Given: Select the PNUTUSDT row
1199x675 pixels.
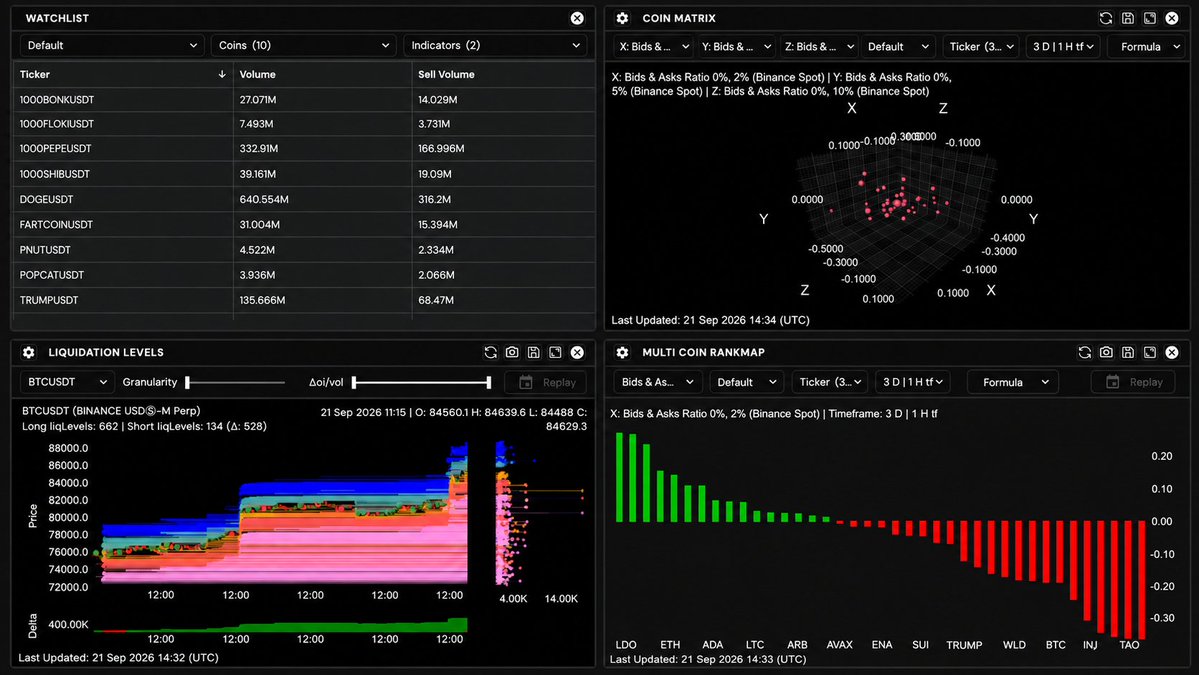Looking at the screenshot, I should pyautogui.click(x=304, y=249).
